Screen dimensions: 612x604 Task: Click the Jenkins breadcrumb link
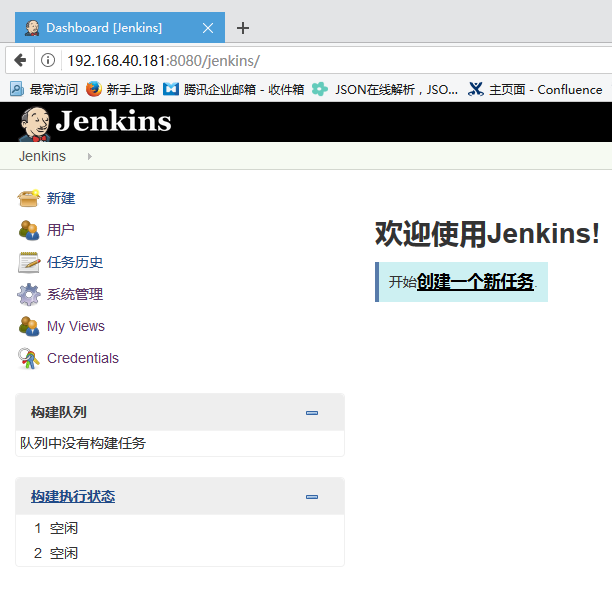pyautogui.click(x=42, y=156)
